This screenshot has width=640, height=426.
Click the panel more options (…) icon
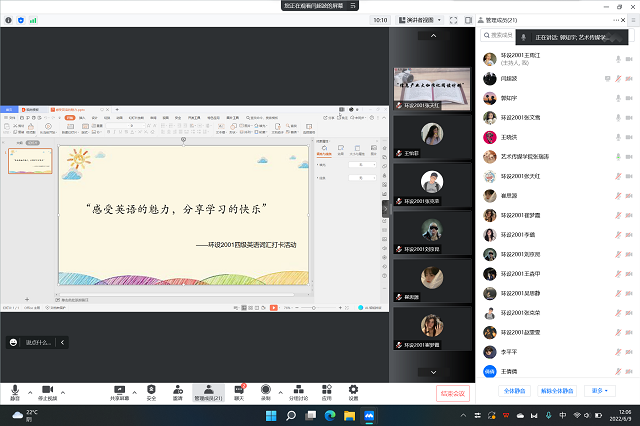pos(616,20)
